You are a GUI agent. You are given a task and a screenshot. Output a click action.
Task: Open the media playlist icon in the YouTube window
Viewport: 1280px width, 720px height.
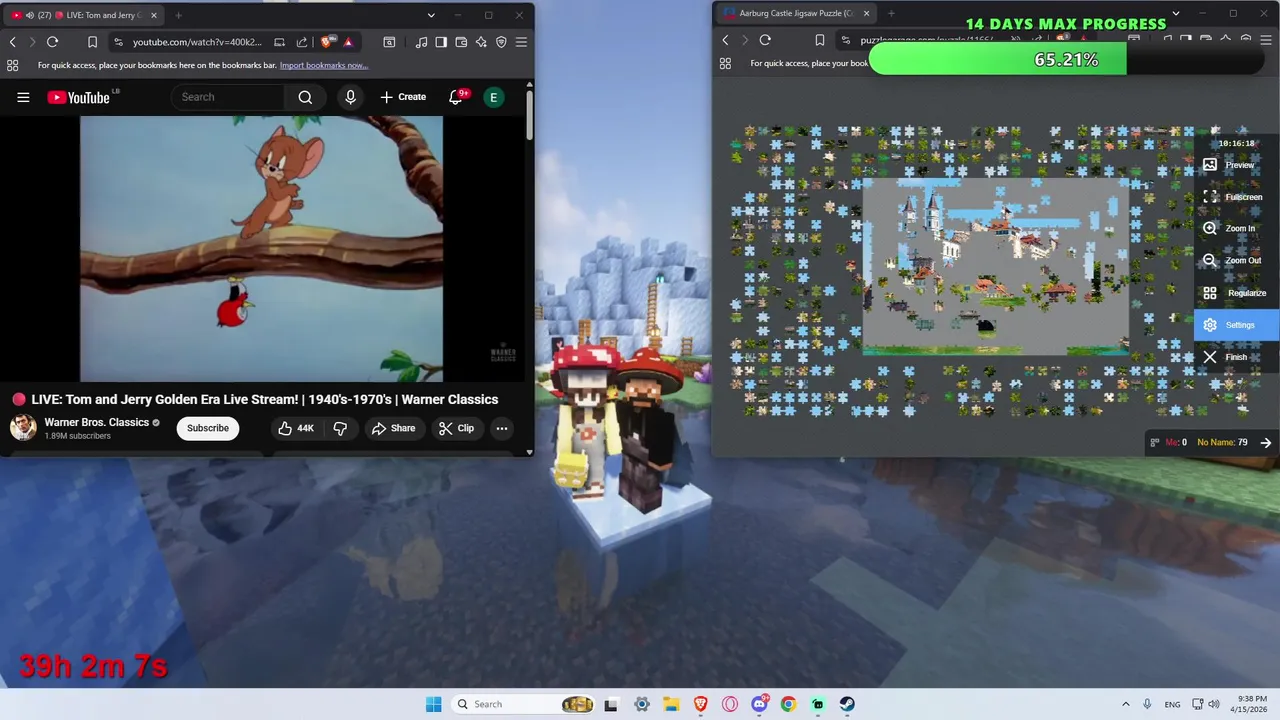pos(421,42)
